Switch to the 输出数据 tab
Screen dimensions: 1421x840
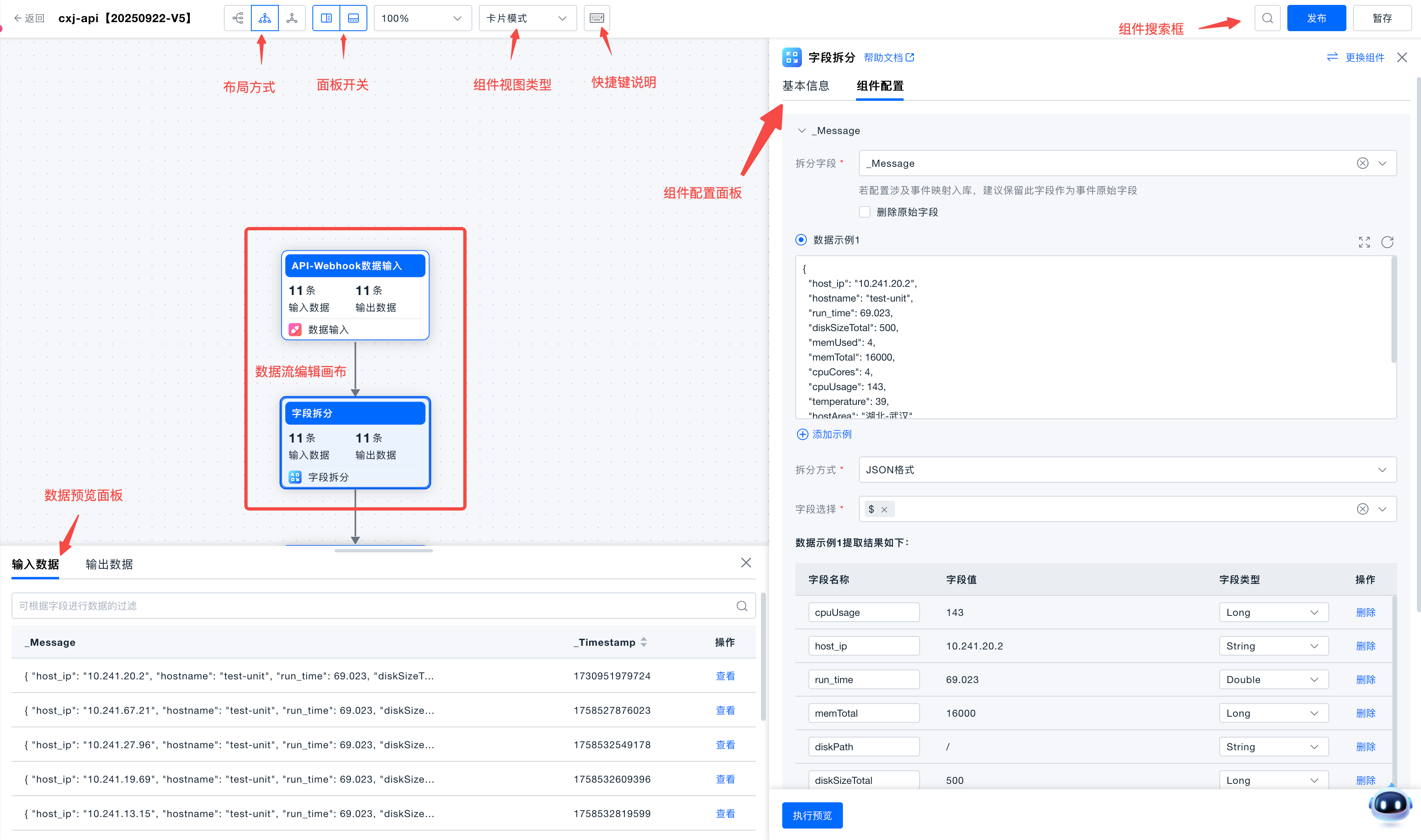pos(109,564)
